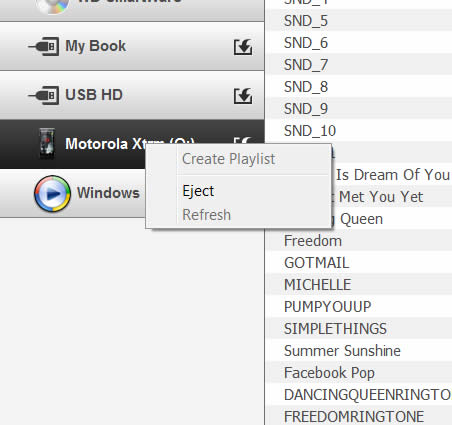Click the WD SmartWare disc icon
452x425 pixels.
(x=53, y=5)
